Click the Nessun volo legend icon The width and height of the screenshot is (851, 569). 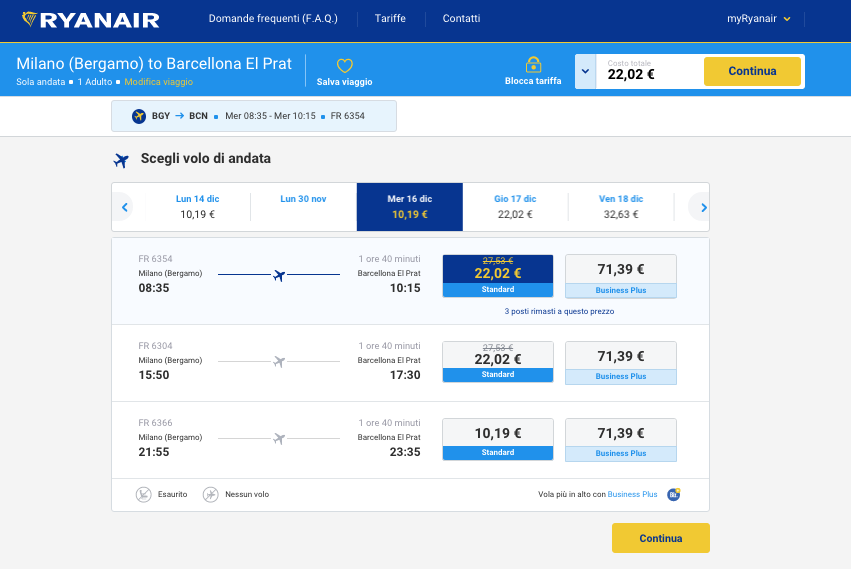coord(211,495)
